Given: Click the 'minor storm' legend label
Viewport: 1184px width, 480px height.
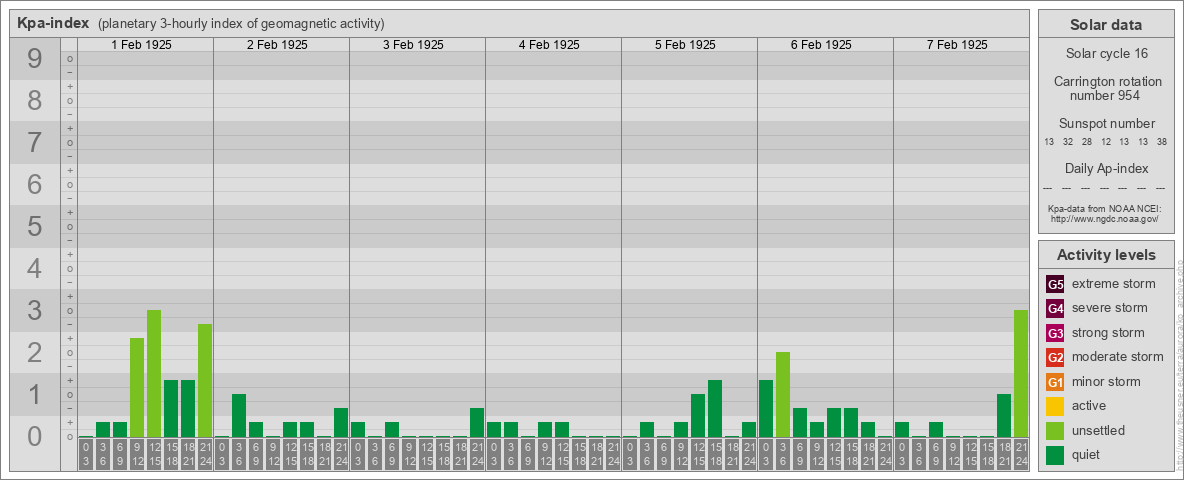Looking at the screenshot, I should pyautogui.click(x=1106, y=381).
